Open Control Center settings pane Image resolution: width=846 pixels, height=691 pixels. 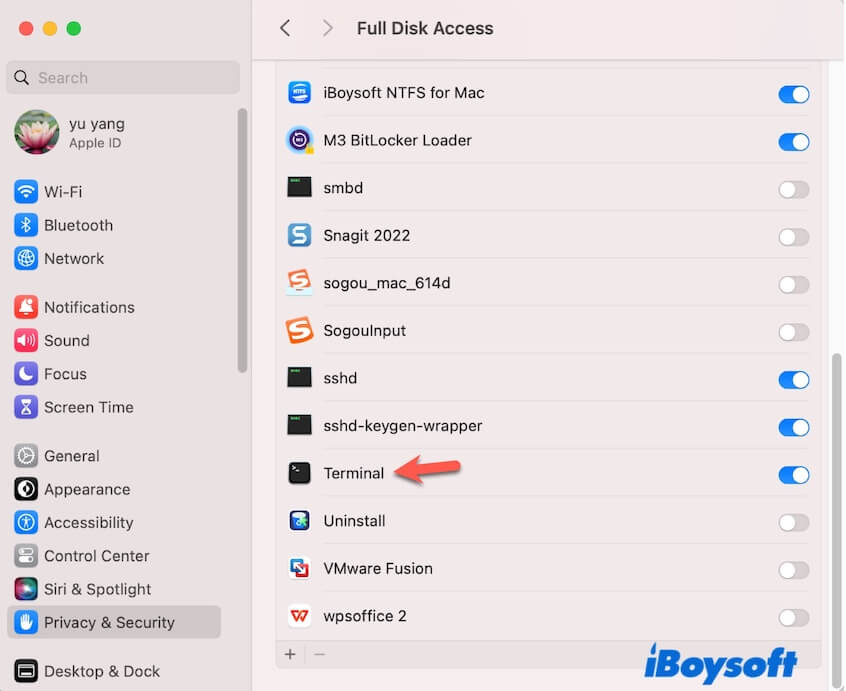pos(96,556)
